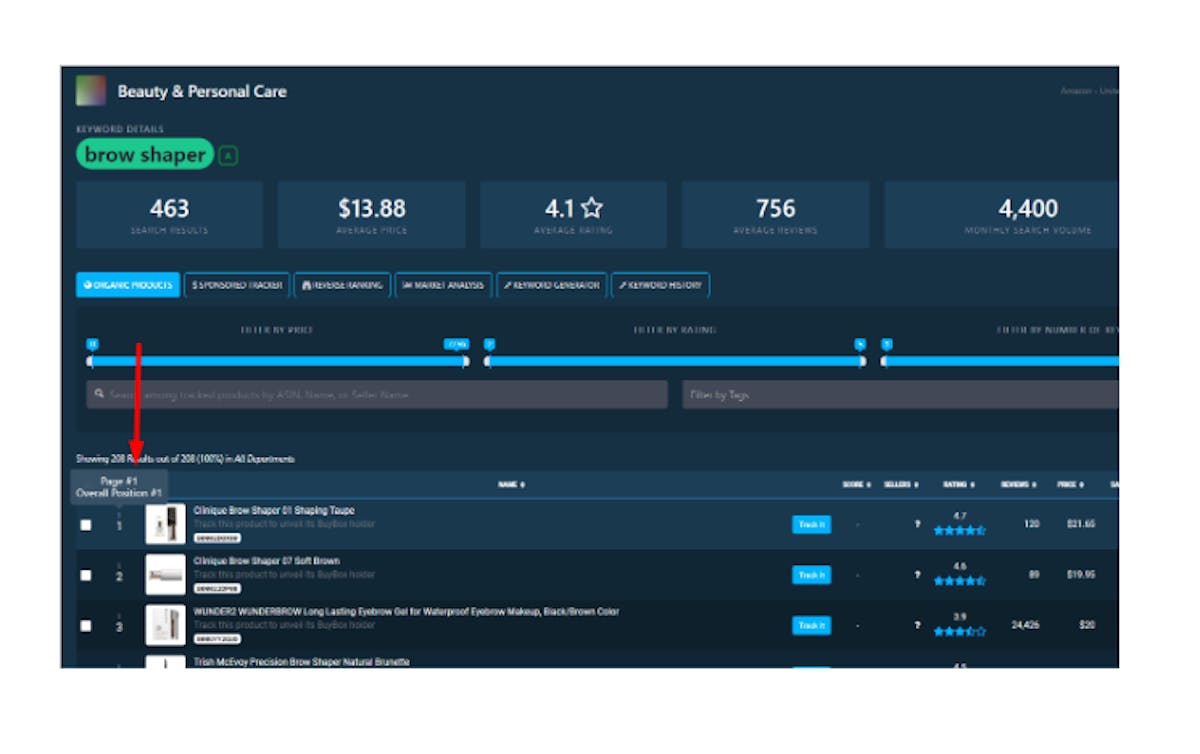Open Clinique Brow Shaper 07 product thumbnail

click(165, 574)
